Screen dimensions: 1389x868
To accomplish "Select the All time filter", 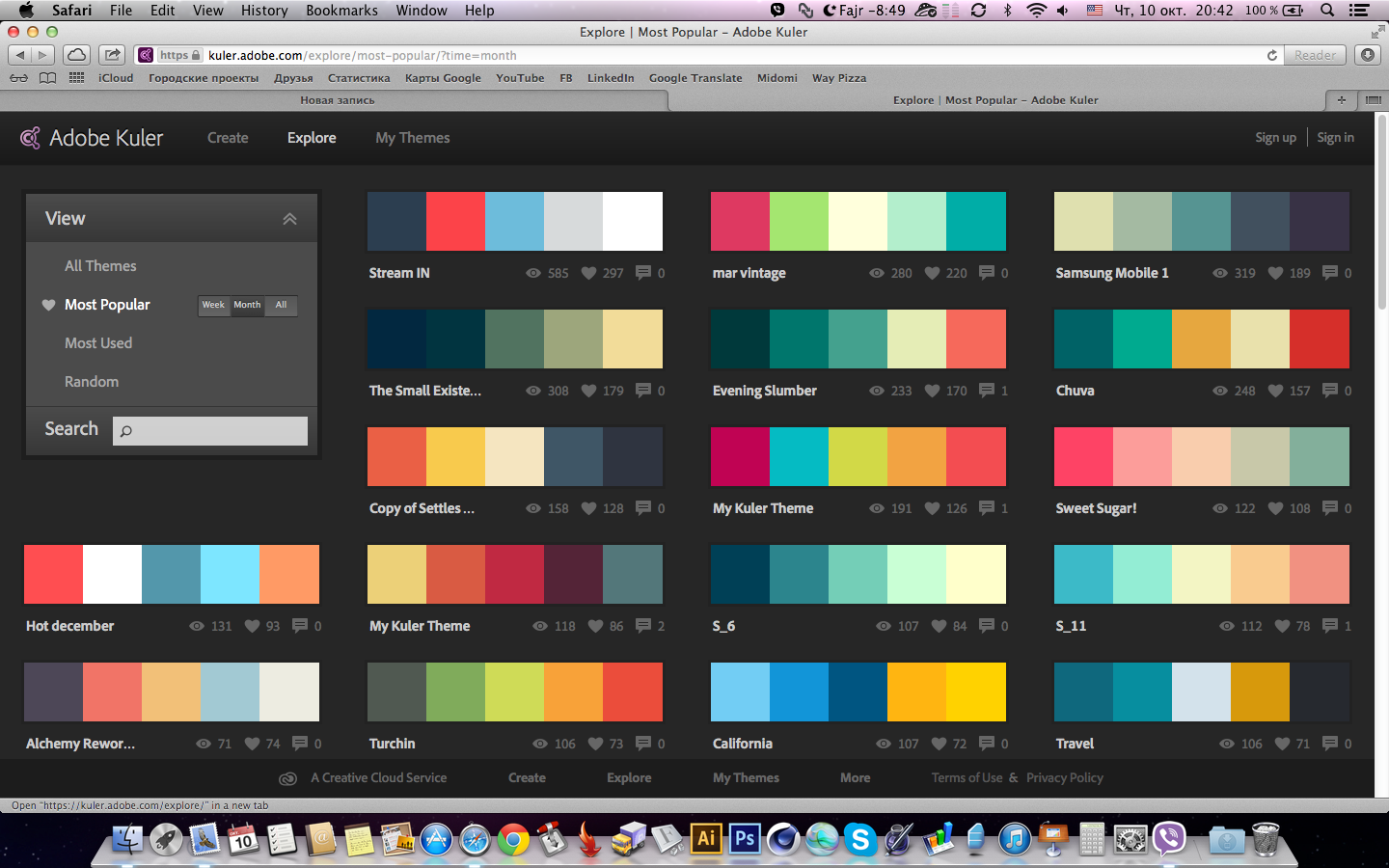I will 281,305.
